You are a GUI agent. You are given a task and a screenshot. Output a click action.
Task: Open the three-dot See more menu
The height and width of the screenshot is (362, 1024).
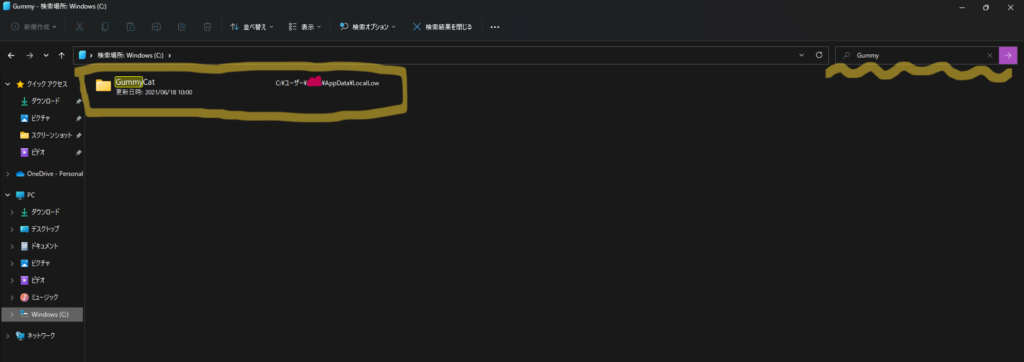494,27
